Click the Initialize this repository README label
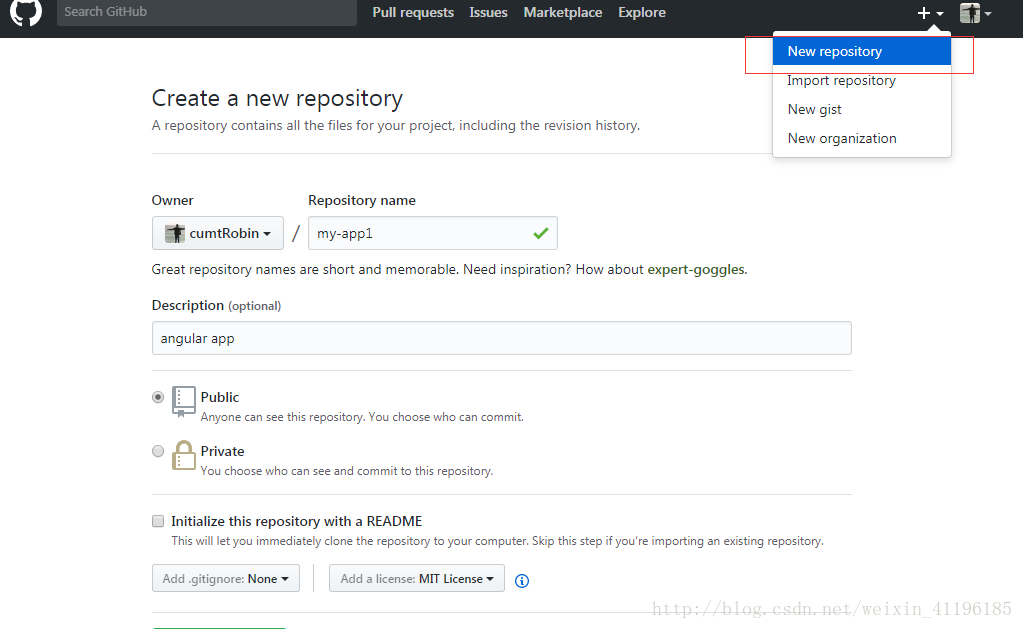 pos(296,521)
